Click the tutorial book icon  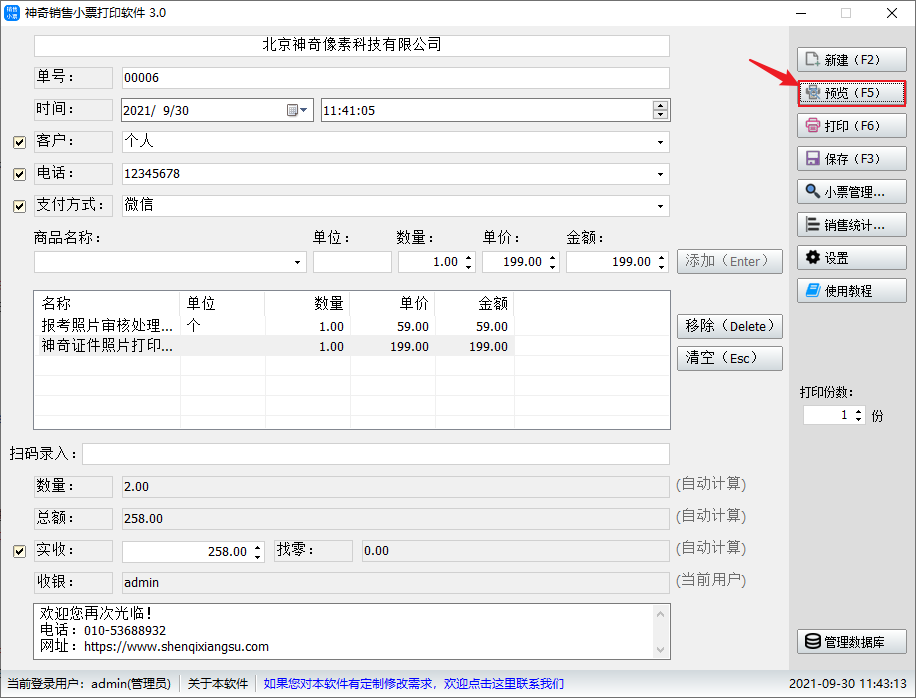813,290
